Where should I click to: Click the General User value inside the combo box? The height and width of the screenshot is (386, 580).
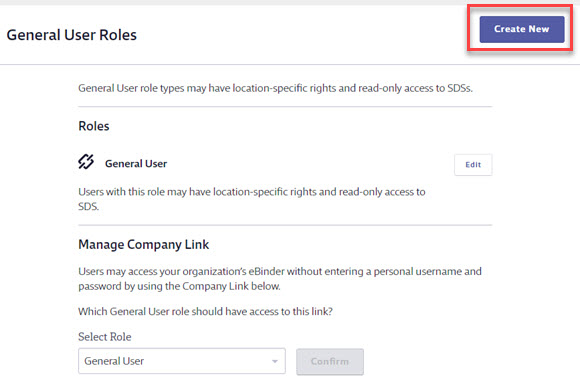click(114, 361)
